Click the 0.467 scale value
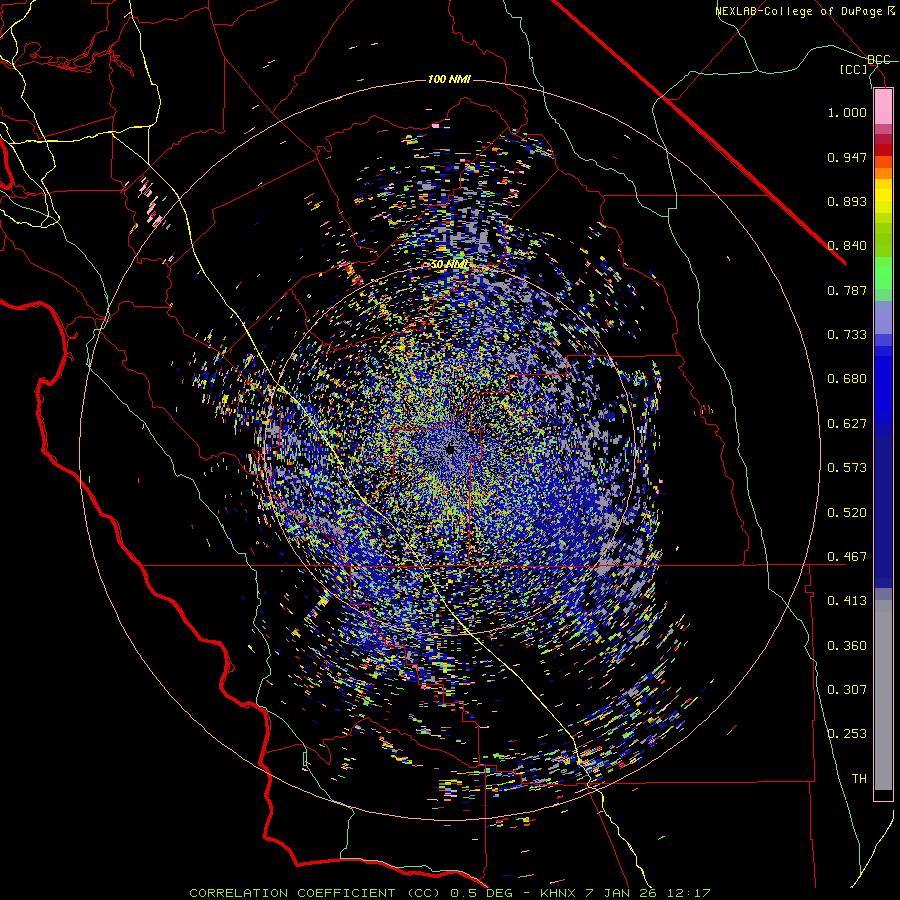 pos(847,557)
